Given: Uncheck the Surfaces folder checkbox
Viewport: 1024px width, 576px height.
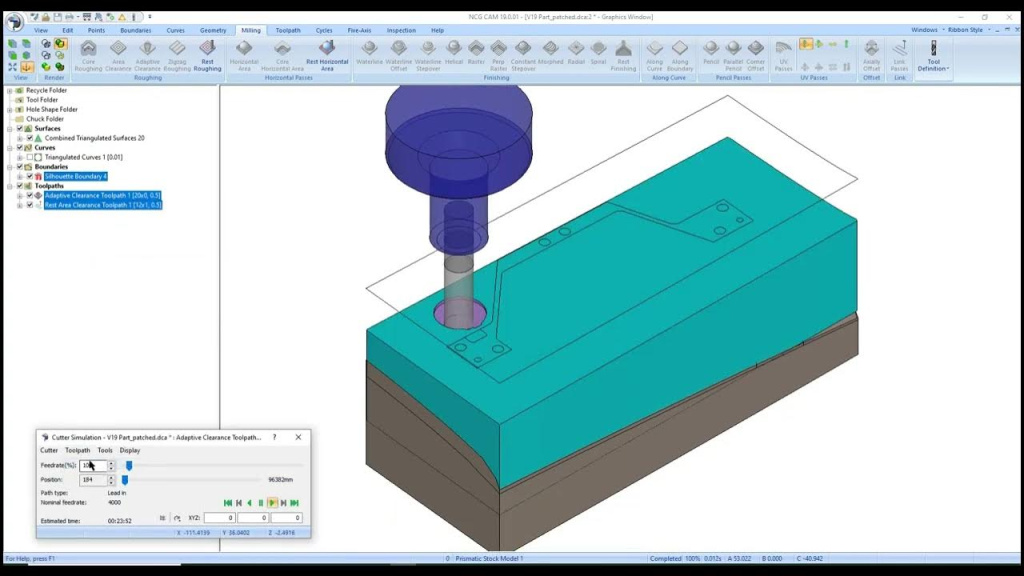Looking at the screenshot, I should click(20, 129).
